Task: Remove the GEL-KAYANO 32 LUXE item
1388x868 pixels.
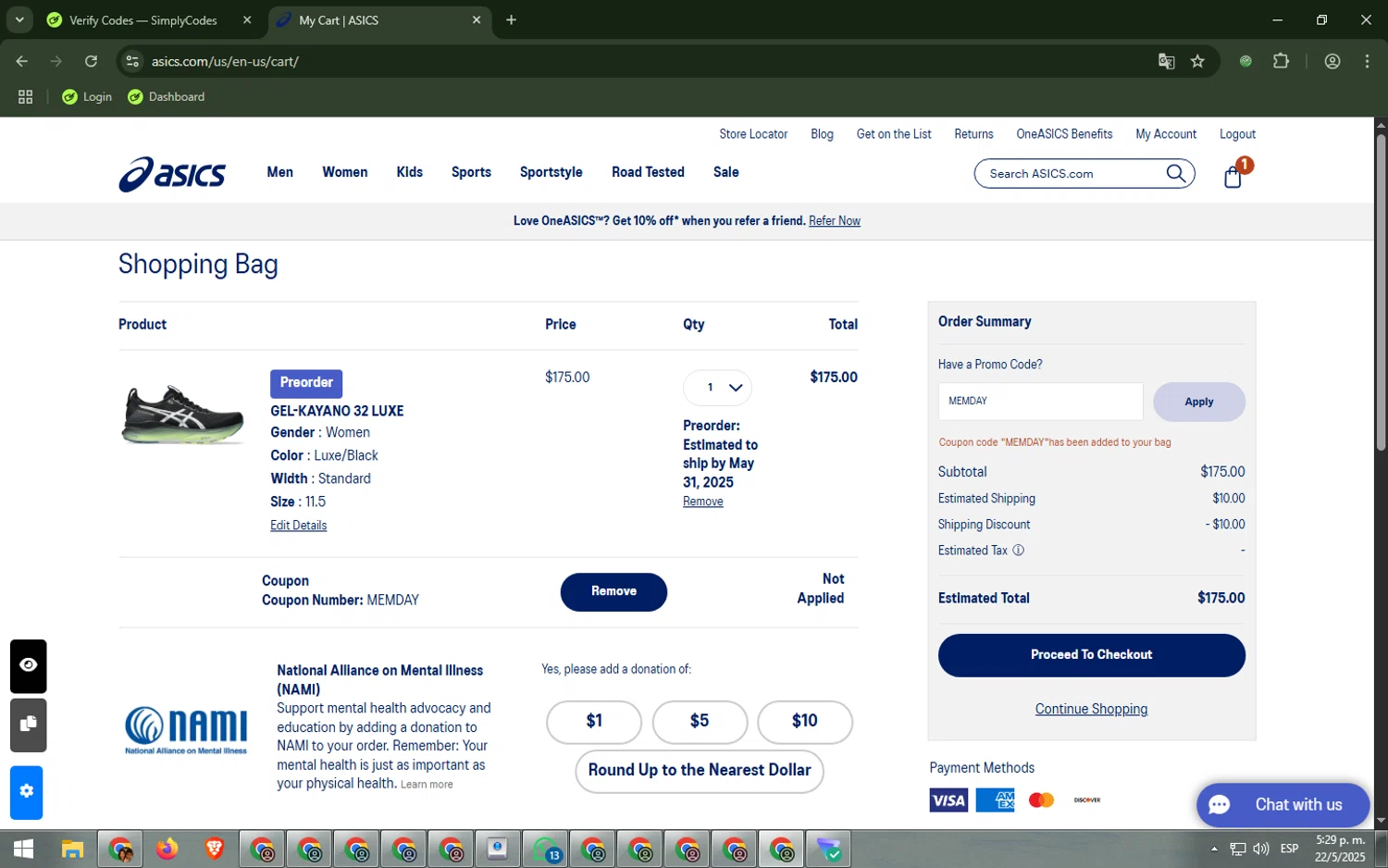Action: click(x=703, y=502)
